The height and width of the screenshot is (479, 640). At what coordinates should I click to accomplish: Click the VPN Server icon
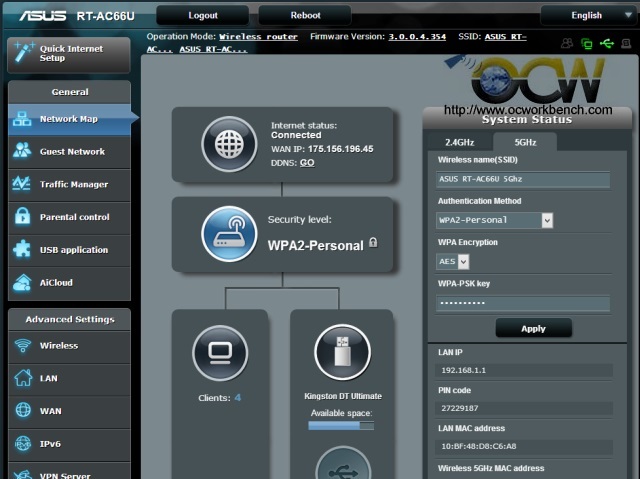(23, 474)
